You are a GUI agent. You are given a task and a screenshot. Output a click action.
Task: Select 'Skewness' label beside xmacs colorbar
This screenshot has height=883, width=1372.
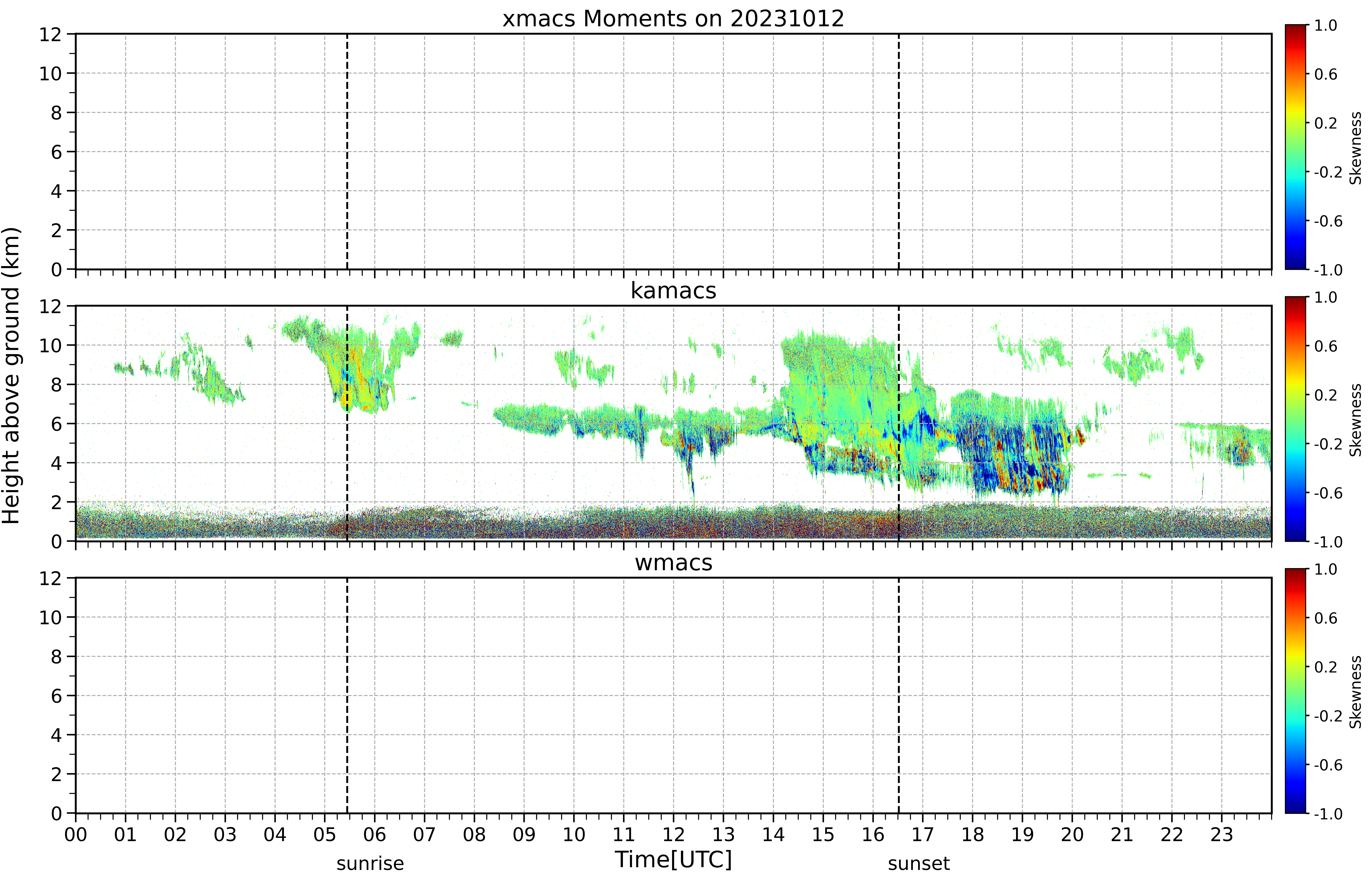point(1355,148)
